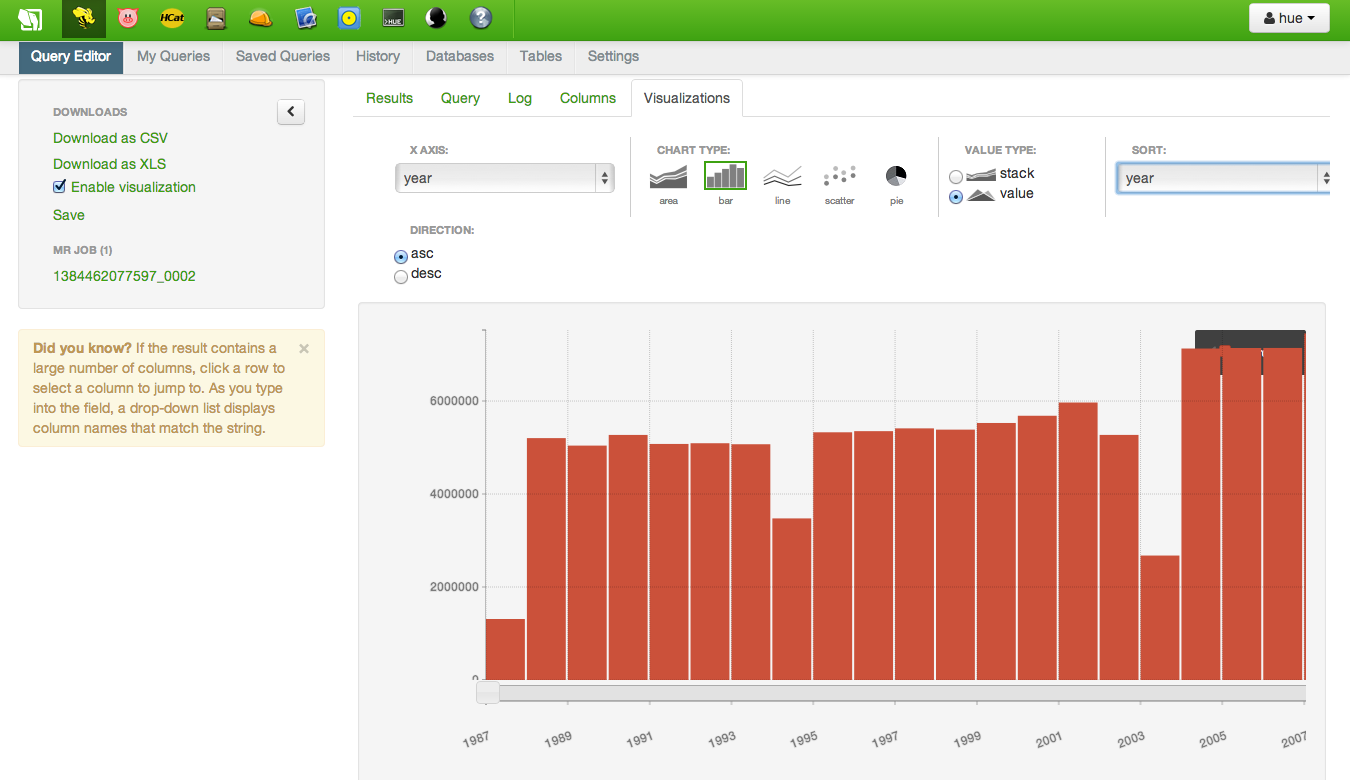1350x780 pixels.
Task: Open the Hive bee icon app
Action: [x=84, y=18]
